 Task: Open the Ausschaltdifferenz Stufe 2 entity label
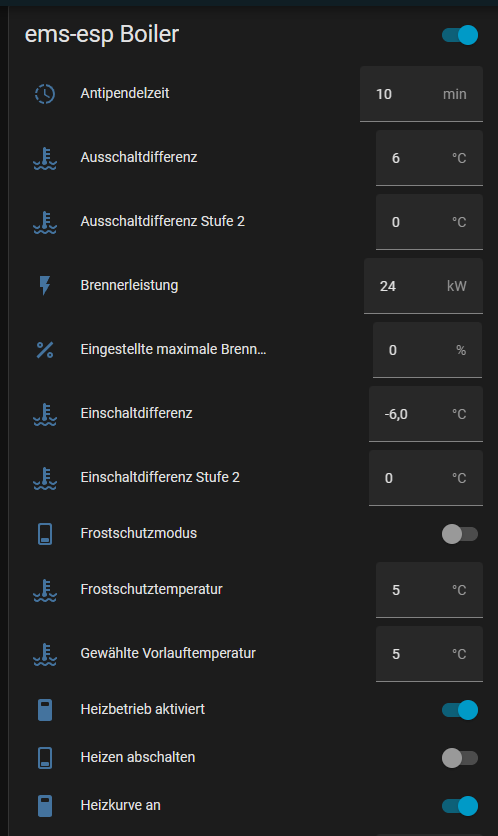[x=163, y=221]
